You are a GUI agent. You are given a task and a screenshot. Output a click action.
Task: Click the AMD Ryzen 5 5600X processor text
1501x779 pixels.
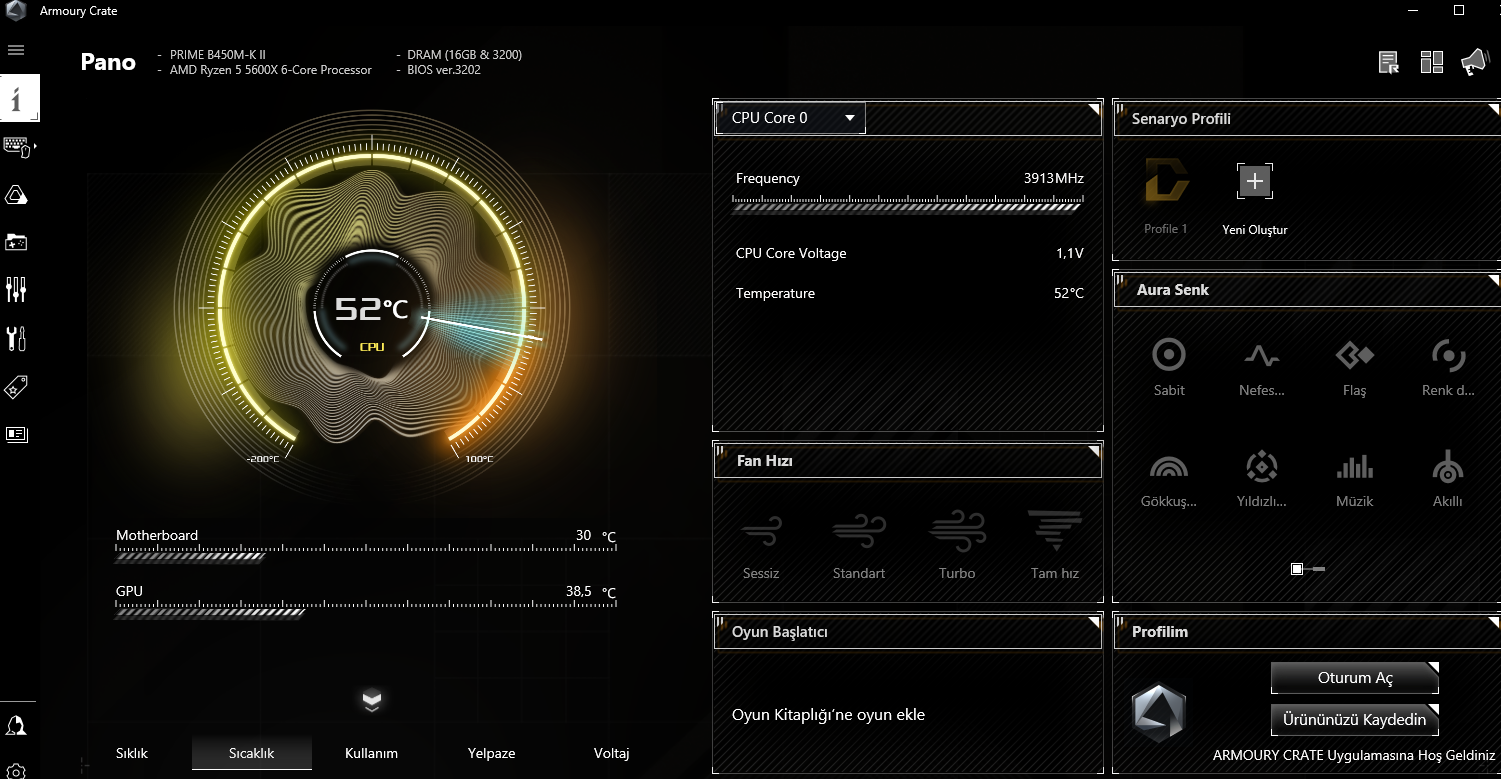click(271, 70)
